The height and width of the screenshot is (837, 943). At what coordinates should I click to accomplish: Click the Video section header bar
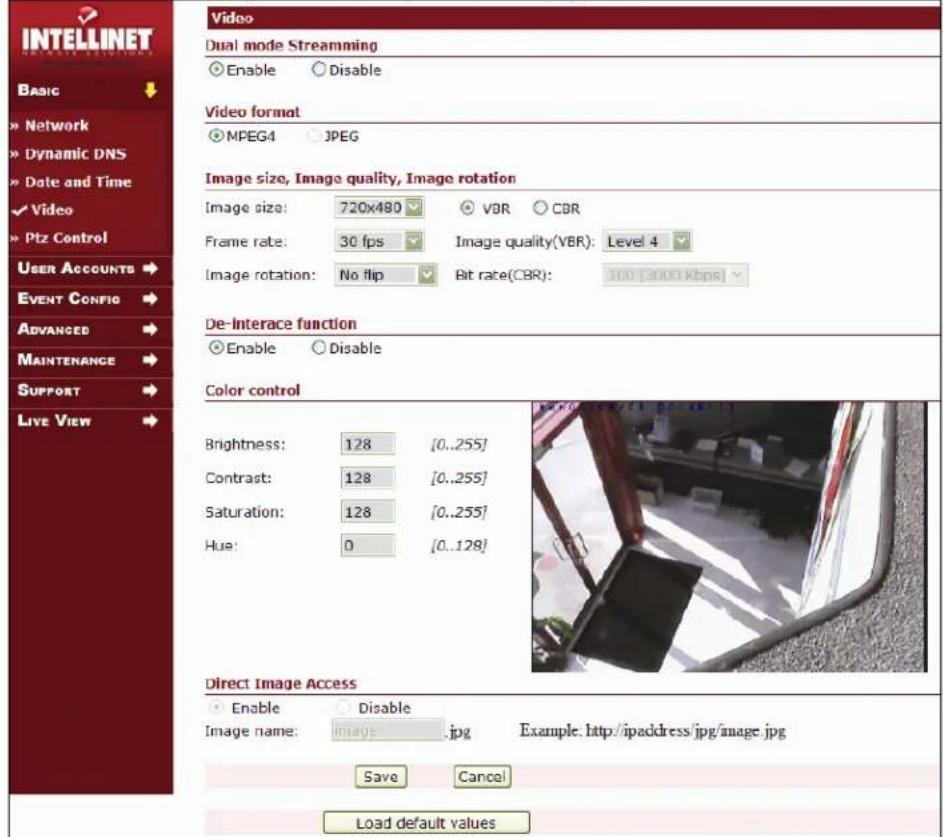click(574, 18)
